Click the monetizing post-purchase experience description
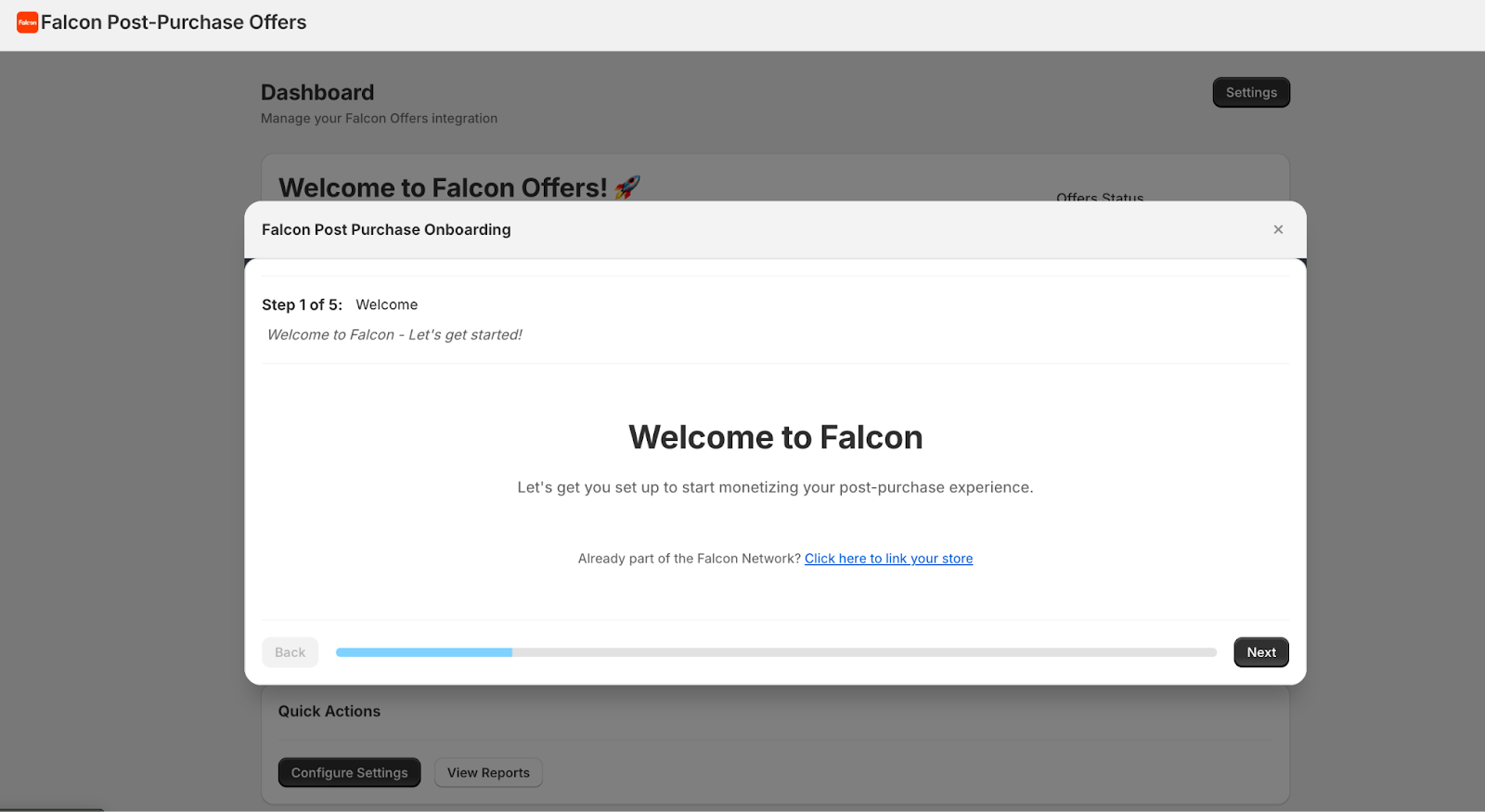 [775, 487]
